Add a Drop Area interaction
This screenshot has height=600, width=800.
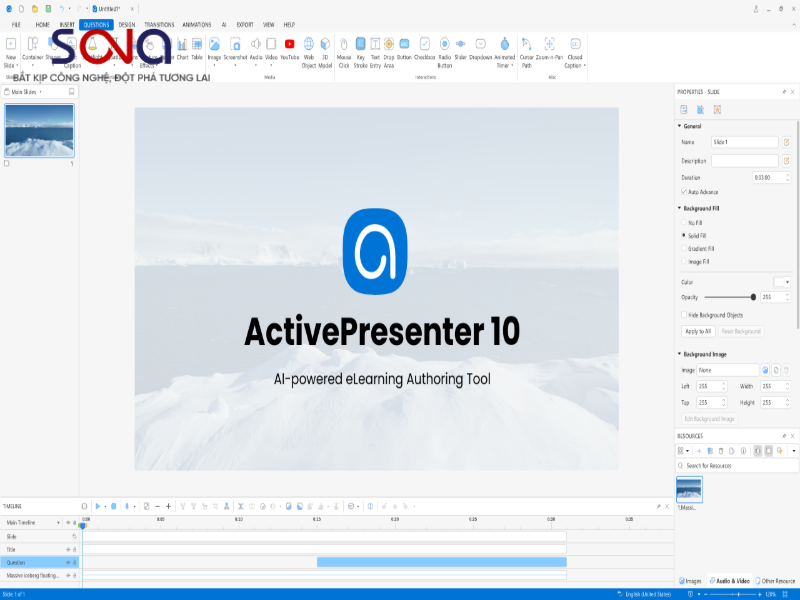(387, 44)
